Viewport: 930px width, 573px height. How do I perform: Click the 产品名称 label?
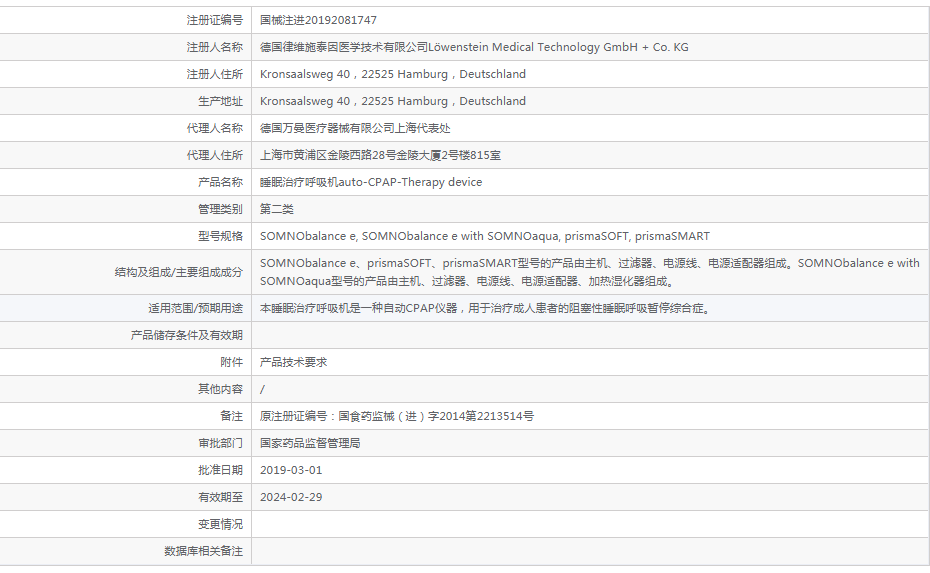click(220, 182)
